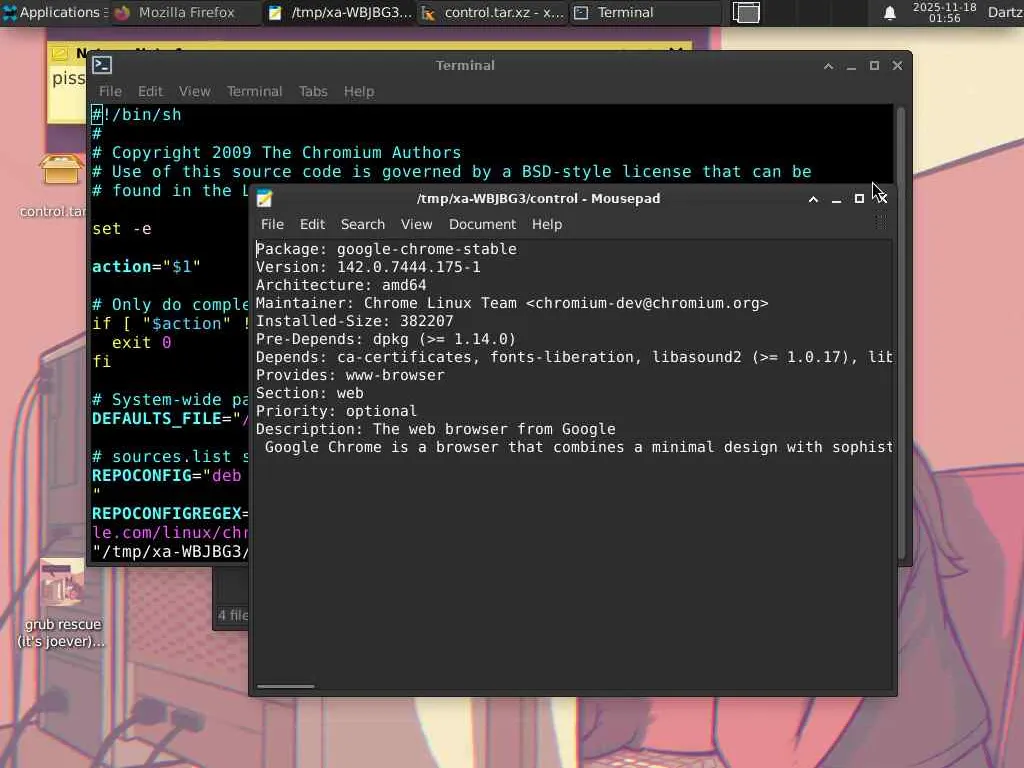The height and width of the screenshot is (768, 1024).
Task: Switch to Terminal taskbar button
Action: click(x=645, y=12)
